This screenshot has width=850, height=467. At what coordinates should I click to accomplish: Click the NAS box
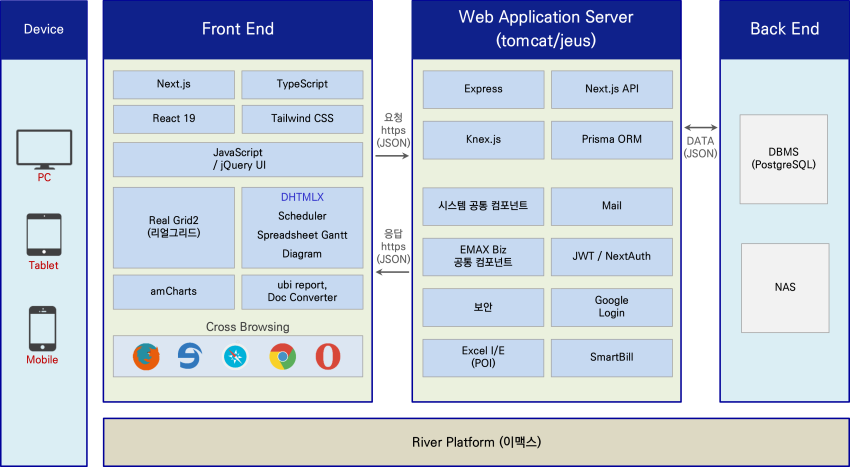pyautogui.click(x=785, y=287)
